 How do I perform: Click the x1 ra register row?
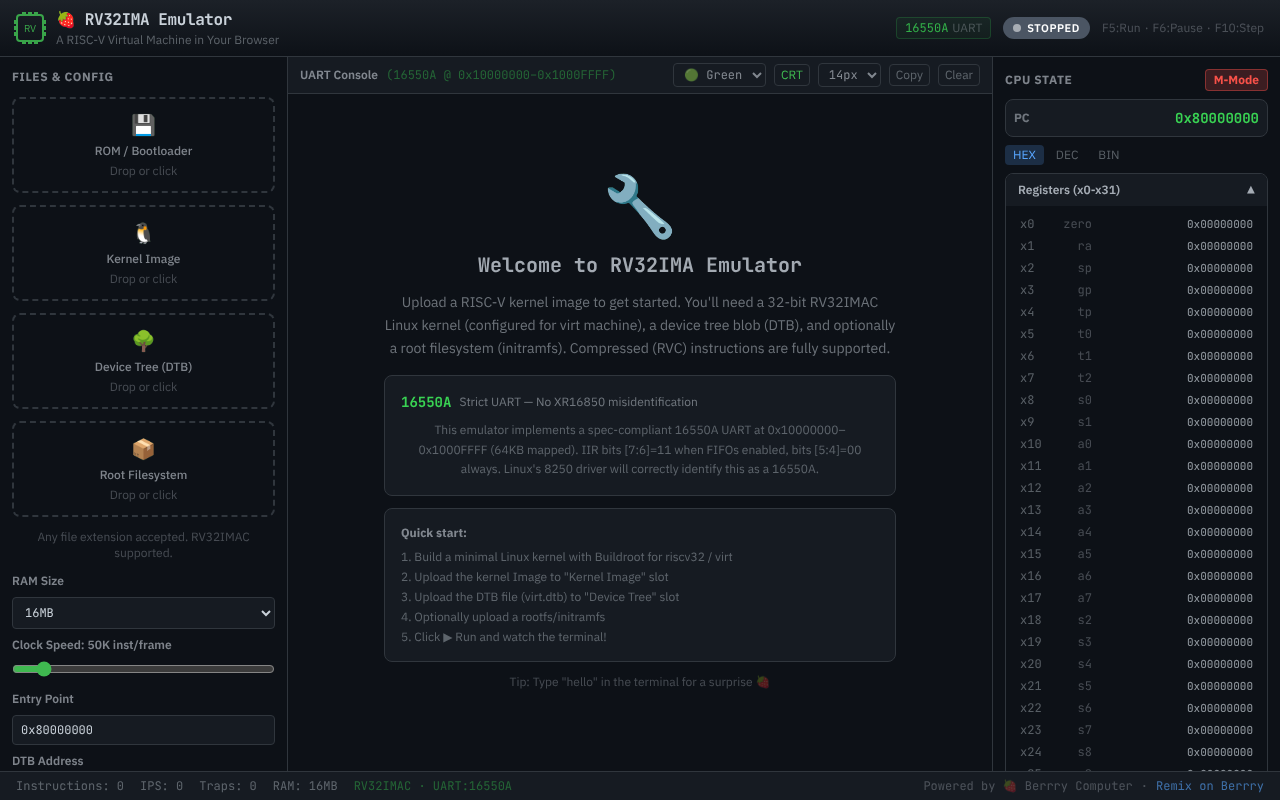tap(1136, 246)
